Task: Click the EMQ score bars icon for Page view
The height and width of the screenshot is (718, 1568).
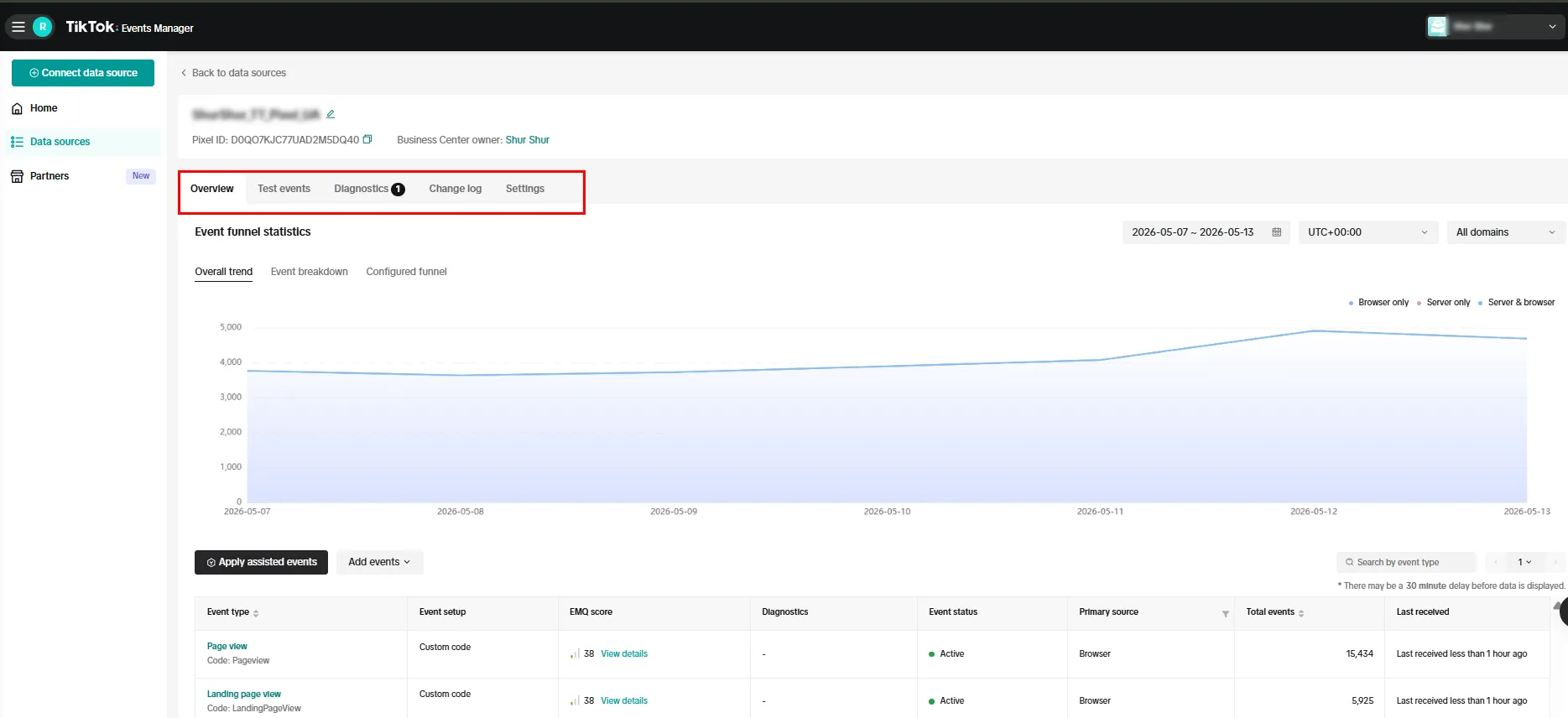Action: pos(575,653)
